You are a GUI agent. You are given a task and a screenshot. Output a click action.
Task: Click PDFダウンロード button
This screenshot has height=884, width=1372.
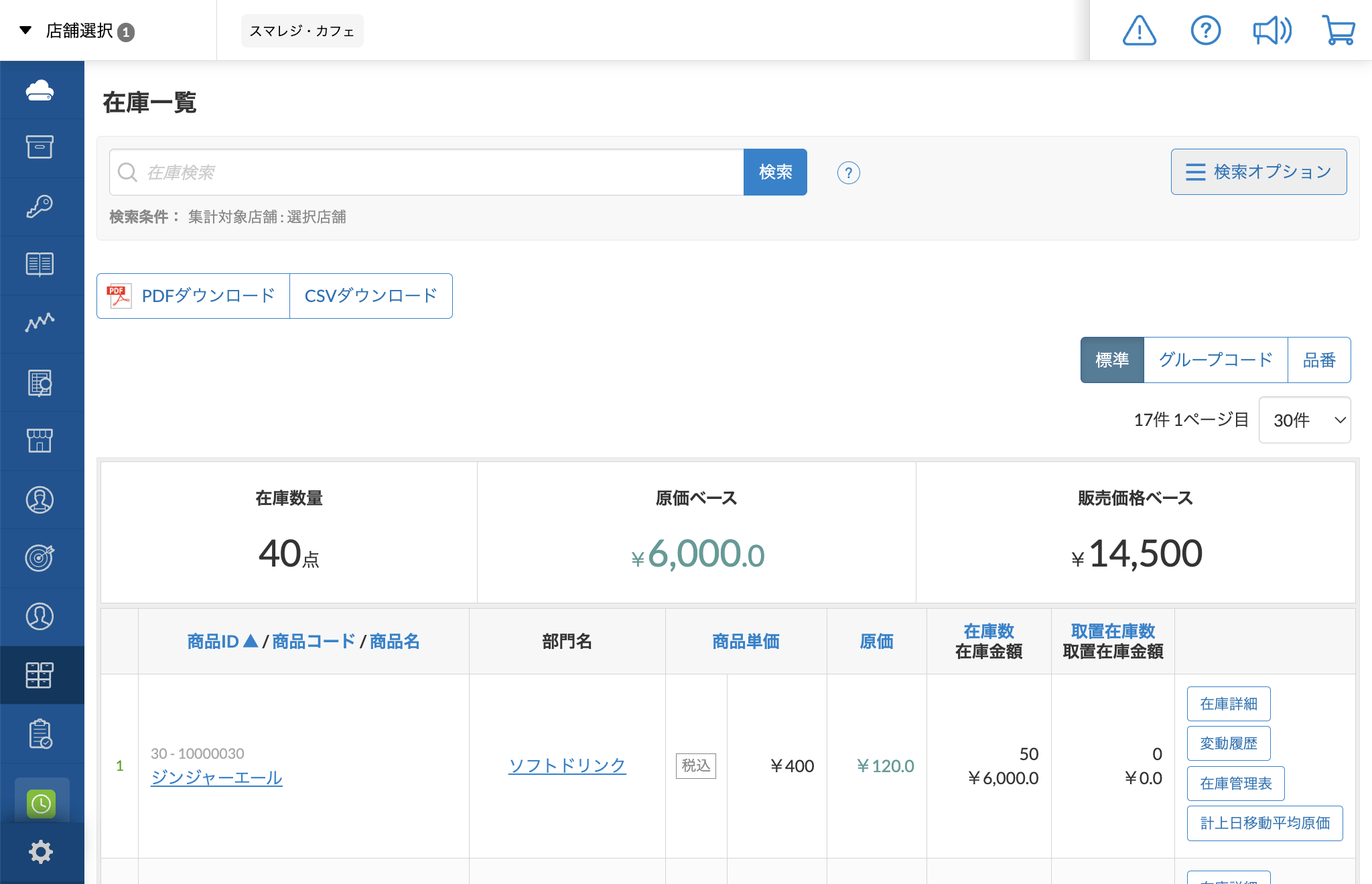point(193,296)
